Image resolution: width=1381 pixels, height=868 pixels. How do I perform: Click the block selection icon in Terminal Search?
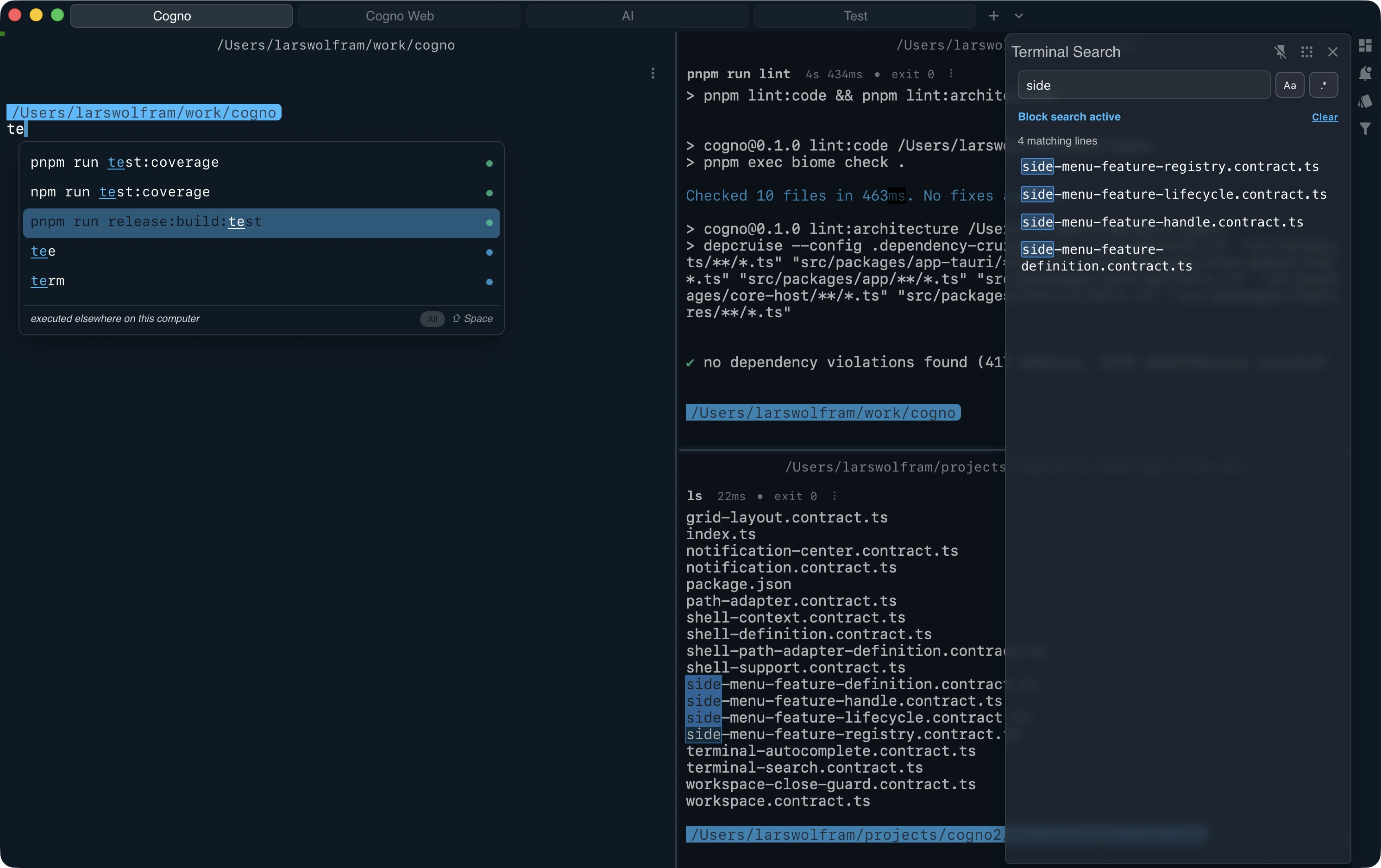point(1307,51)
